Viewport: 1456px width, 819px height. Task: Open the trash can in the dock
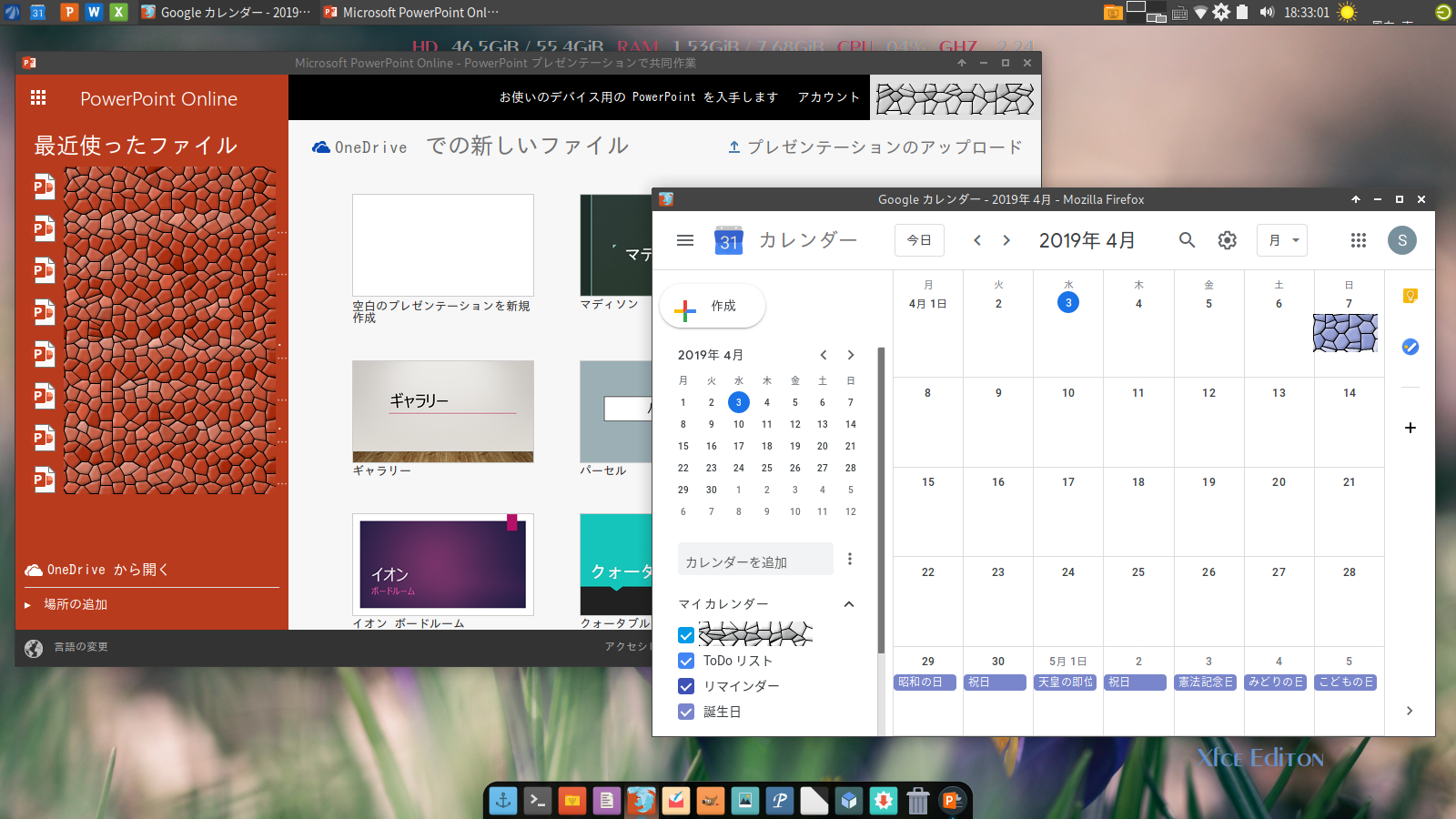coord(918,801)
